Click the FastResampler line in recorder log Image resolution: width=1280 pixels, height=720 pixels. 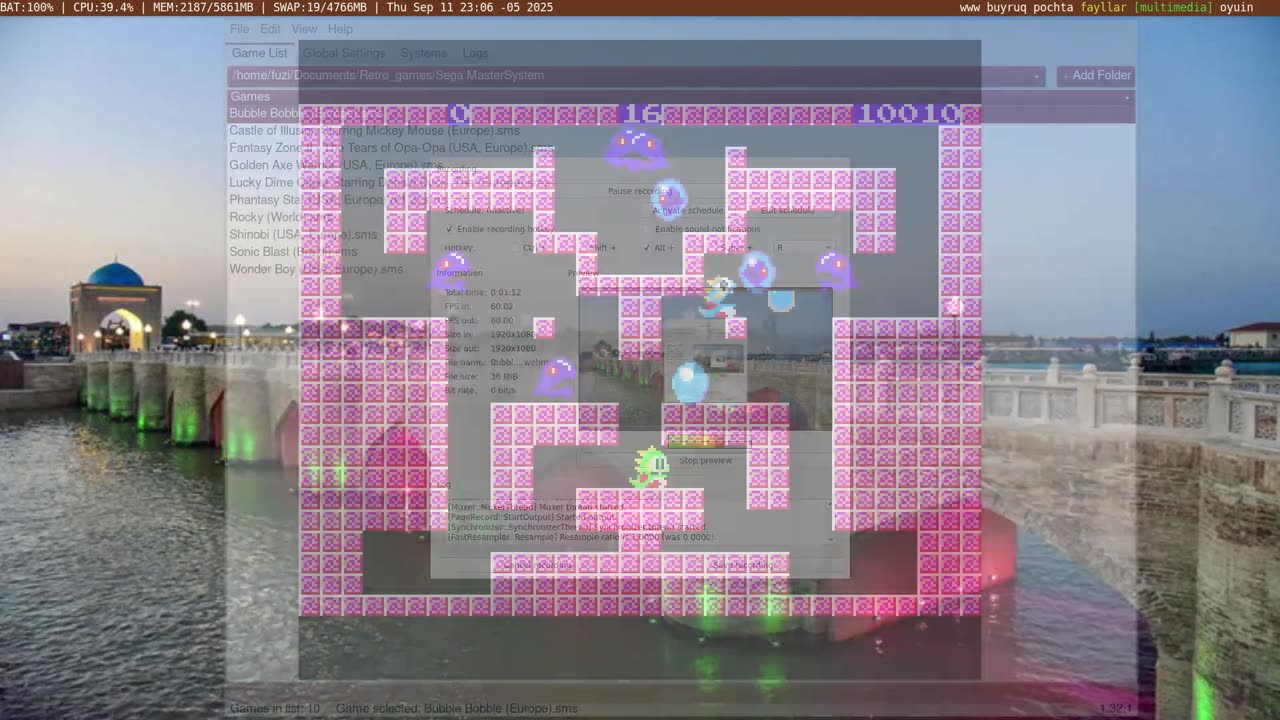pyautogui.click(x=580, y=537)
